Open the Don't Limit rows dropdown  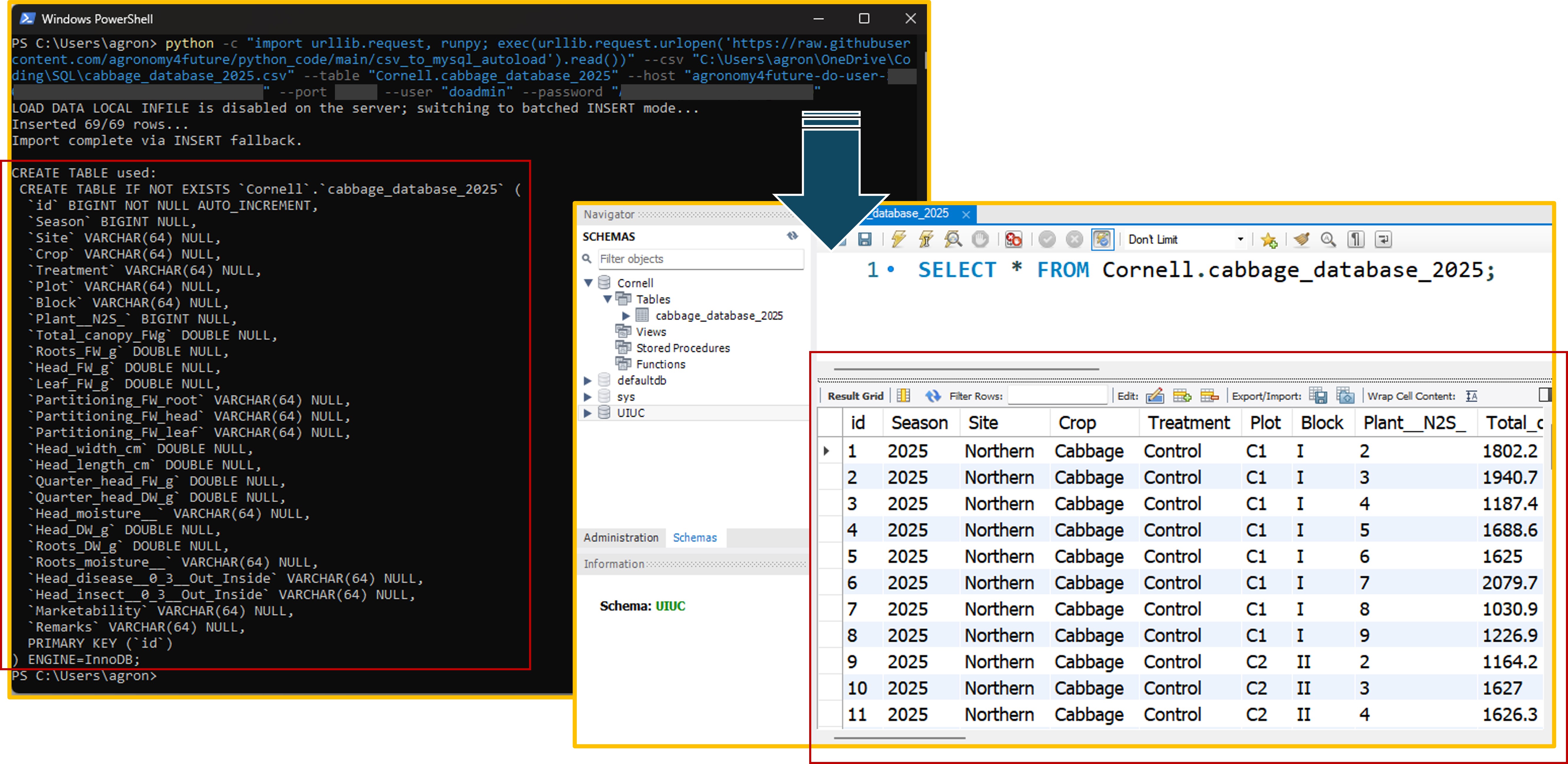click(1240, 239)
